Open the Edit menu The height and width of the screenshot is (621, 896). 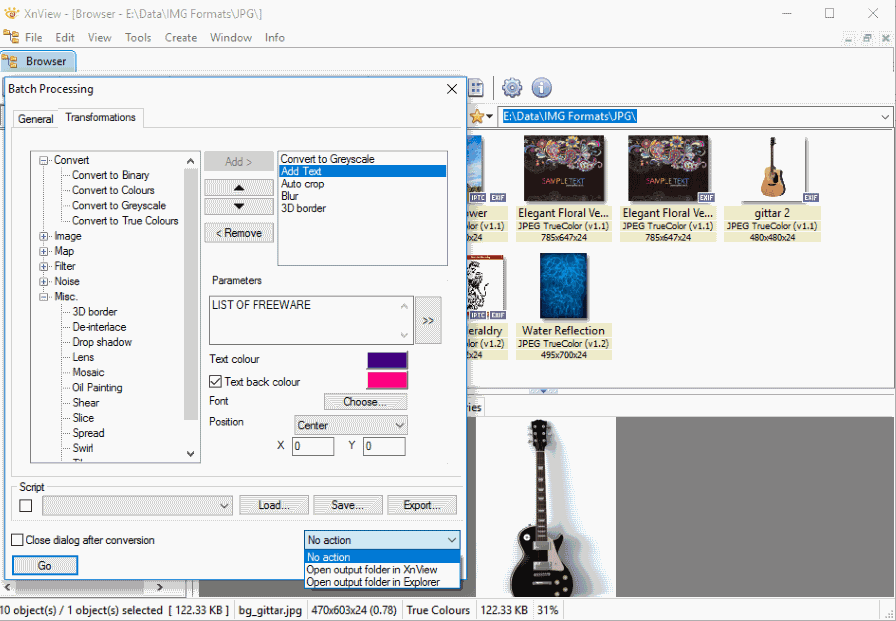pos(65,38)
